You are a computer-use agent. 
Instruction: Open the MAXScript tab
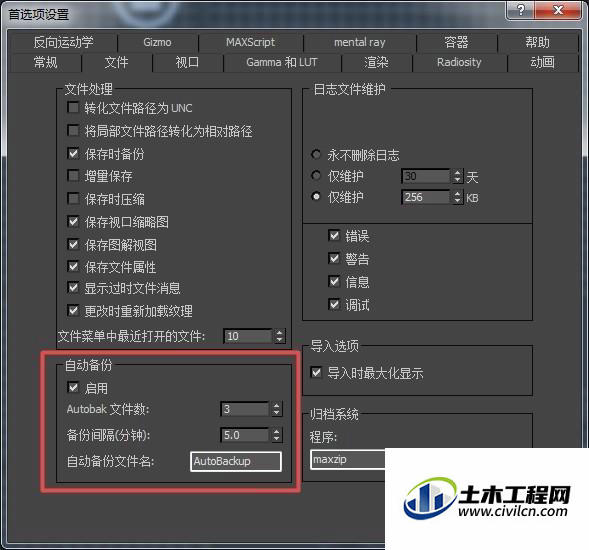tap(251, 42)
